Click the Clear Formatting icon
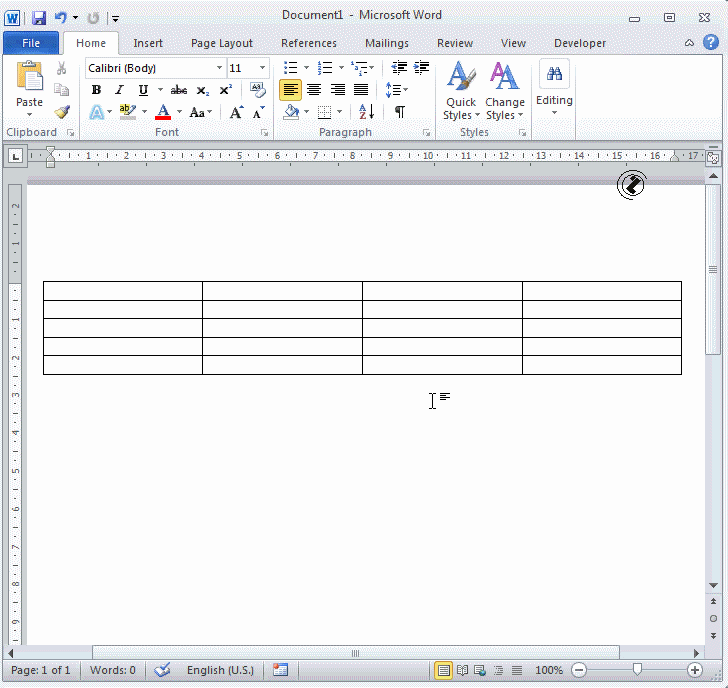Image resolution: width=728 pixels, height=688 pixels. coord(258,90)
